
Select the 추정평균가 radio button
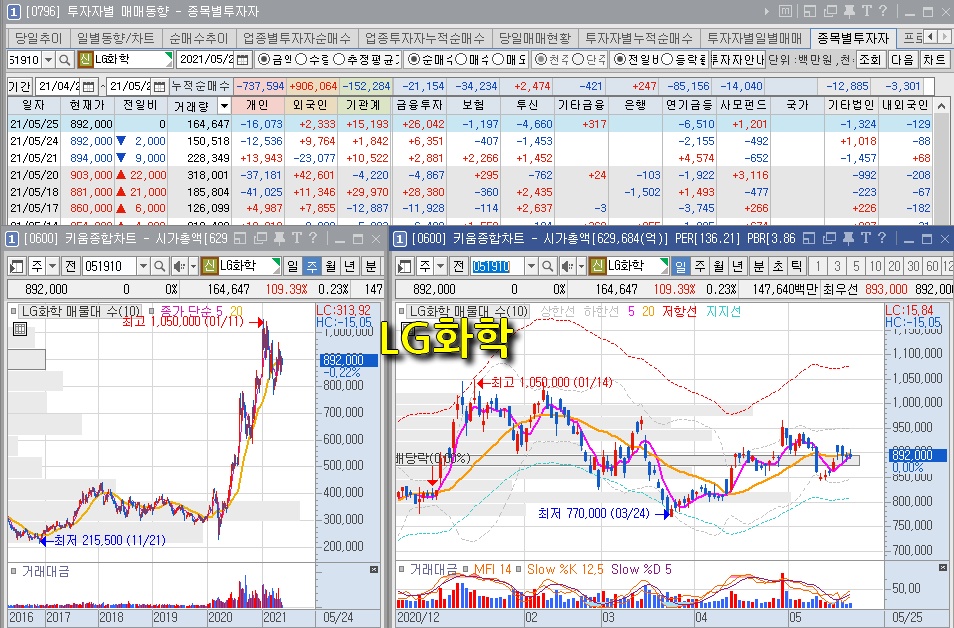click(x=338, y=60)
